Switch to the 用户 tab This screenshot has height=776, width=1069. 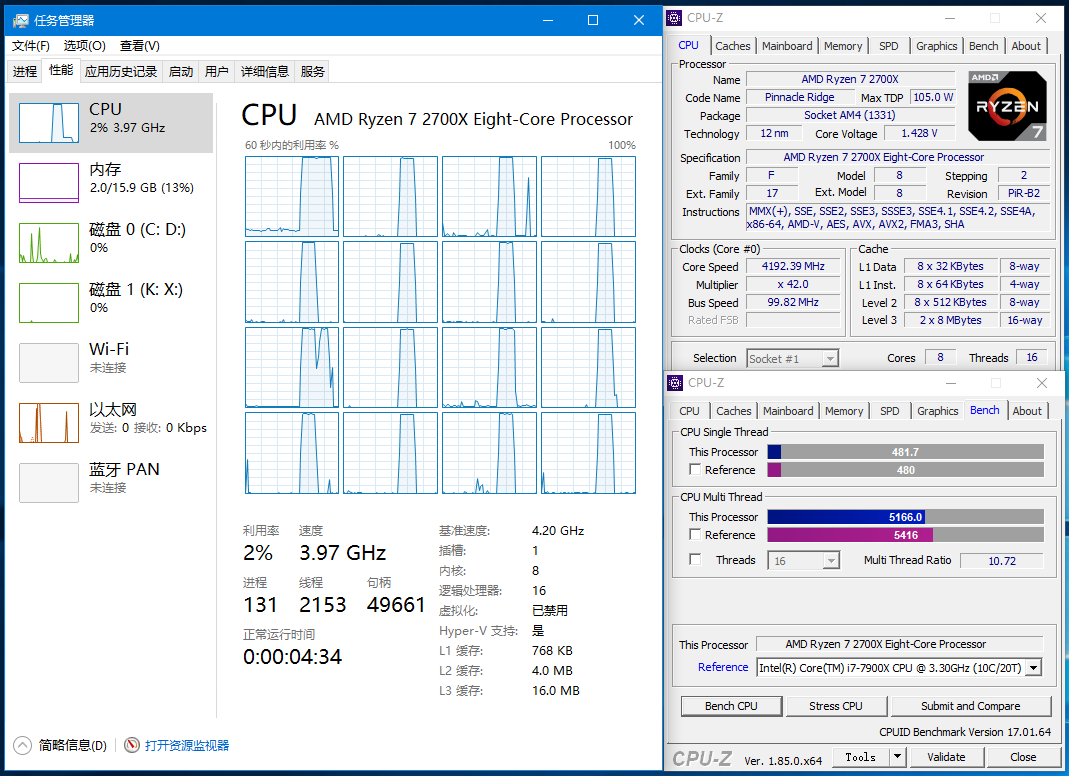(217, 71)
